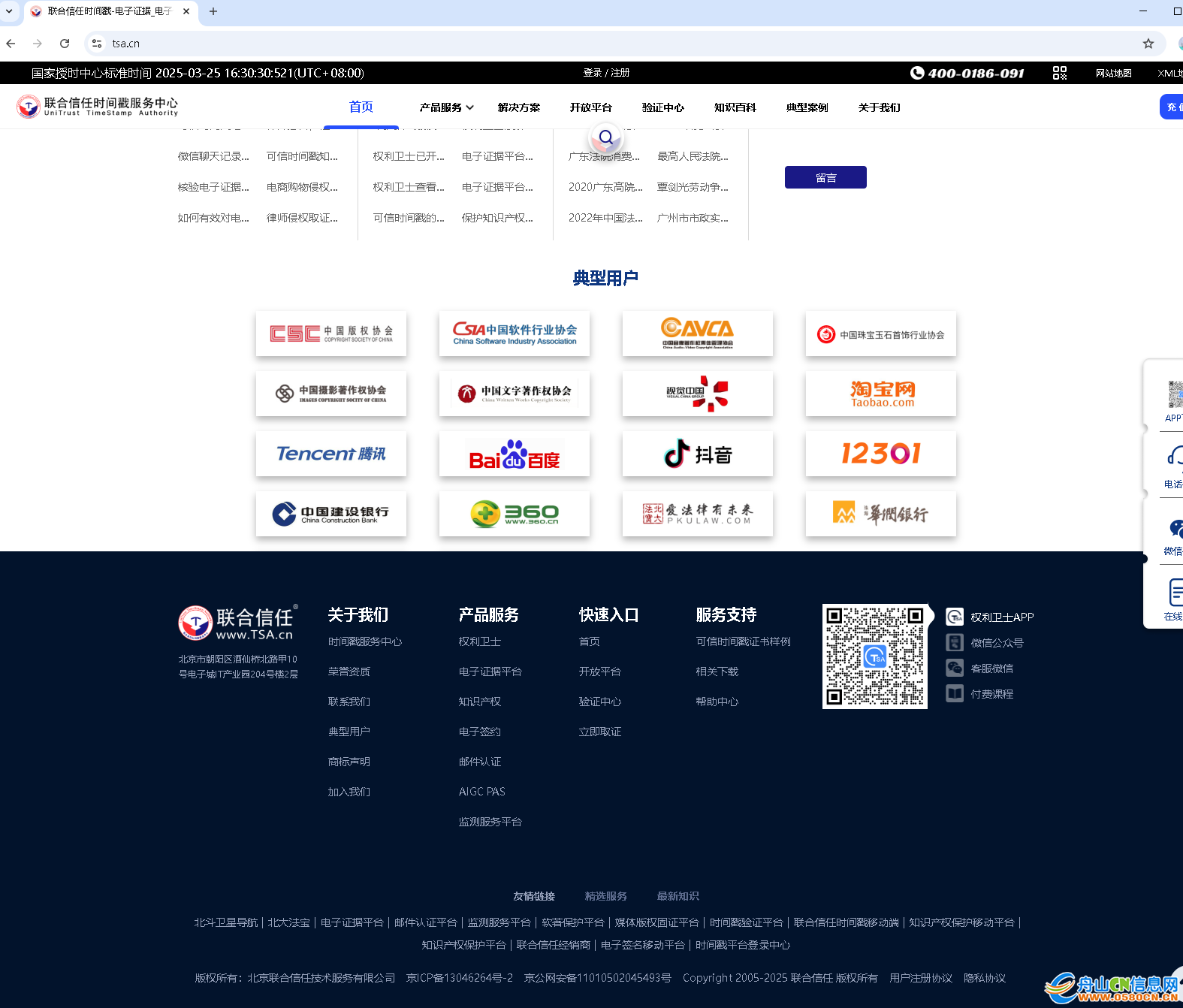The width and height of the screenshot is (1183, 1008).
Task: Go to the 首页 nav tab
Action: [361, 107]
